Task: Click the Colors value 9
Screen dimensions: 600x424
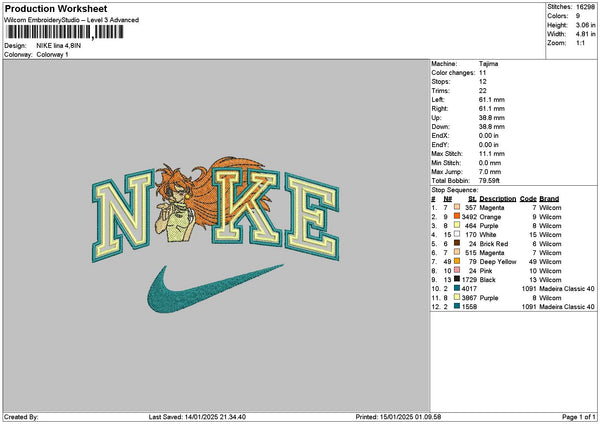Action: click(x=578, y=16)
